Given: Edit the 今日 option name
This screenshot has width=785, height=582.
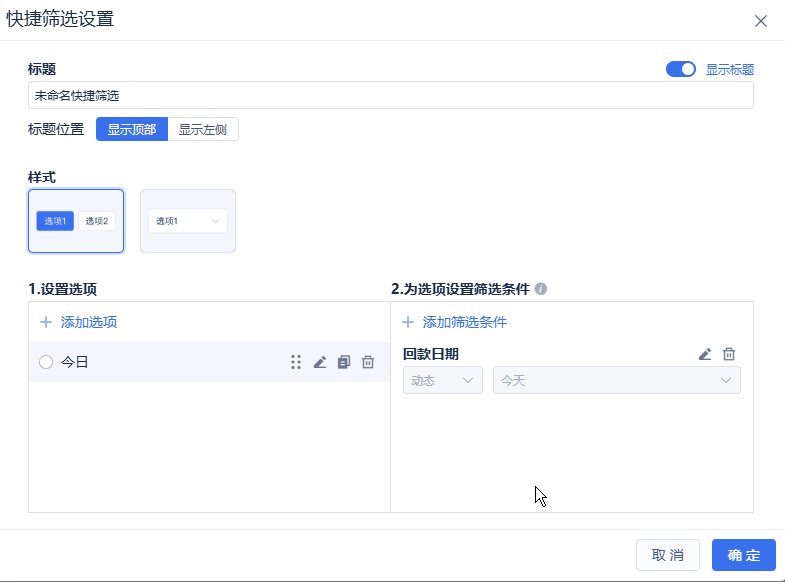Looking at the screenshot, I should pos(320,362).
